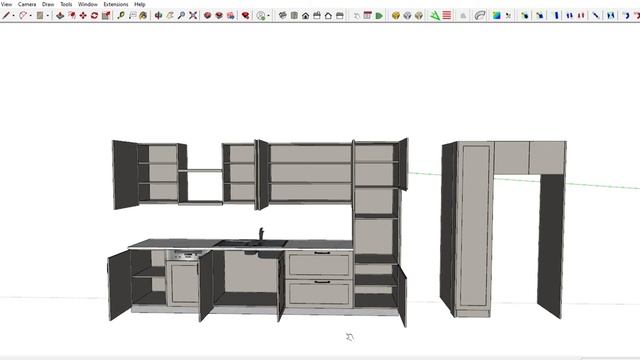
Task: Select the Rotate tool
Action: [94, 16]
